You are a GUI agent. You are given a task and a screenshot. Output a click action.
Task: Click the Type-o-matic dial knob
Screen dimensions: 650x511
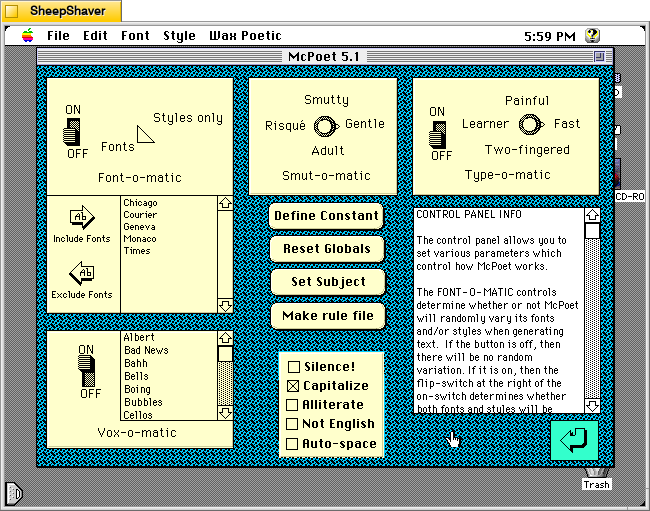(x=531, y=124)
